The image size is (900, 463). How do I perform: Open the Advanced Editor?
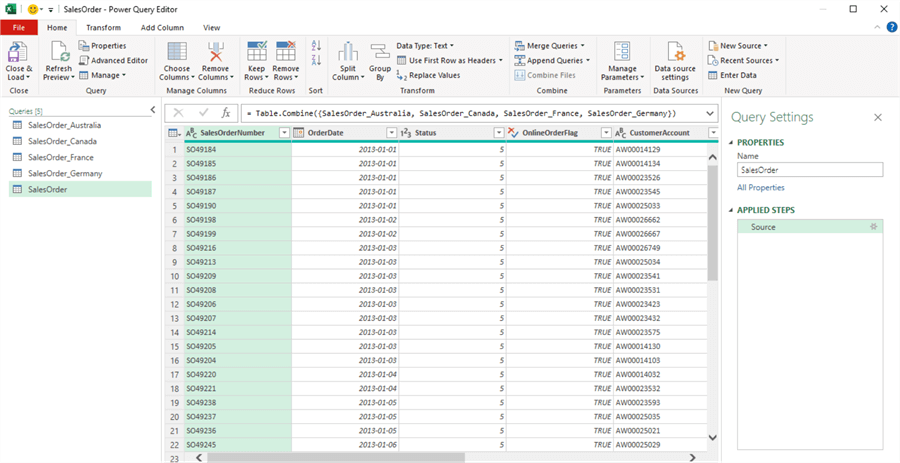click(114, 60)
